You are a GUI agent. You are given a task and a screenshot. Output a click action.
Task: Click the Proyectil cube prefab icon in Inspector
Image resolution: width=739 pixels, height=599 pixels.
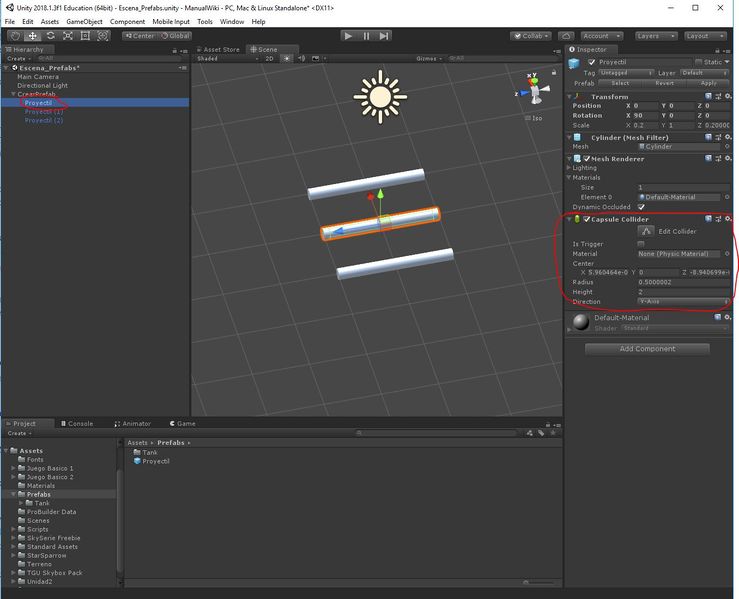[x=574, y=63]
